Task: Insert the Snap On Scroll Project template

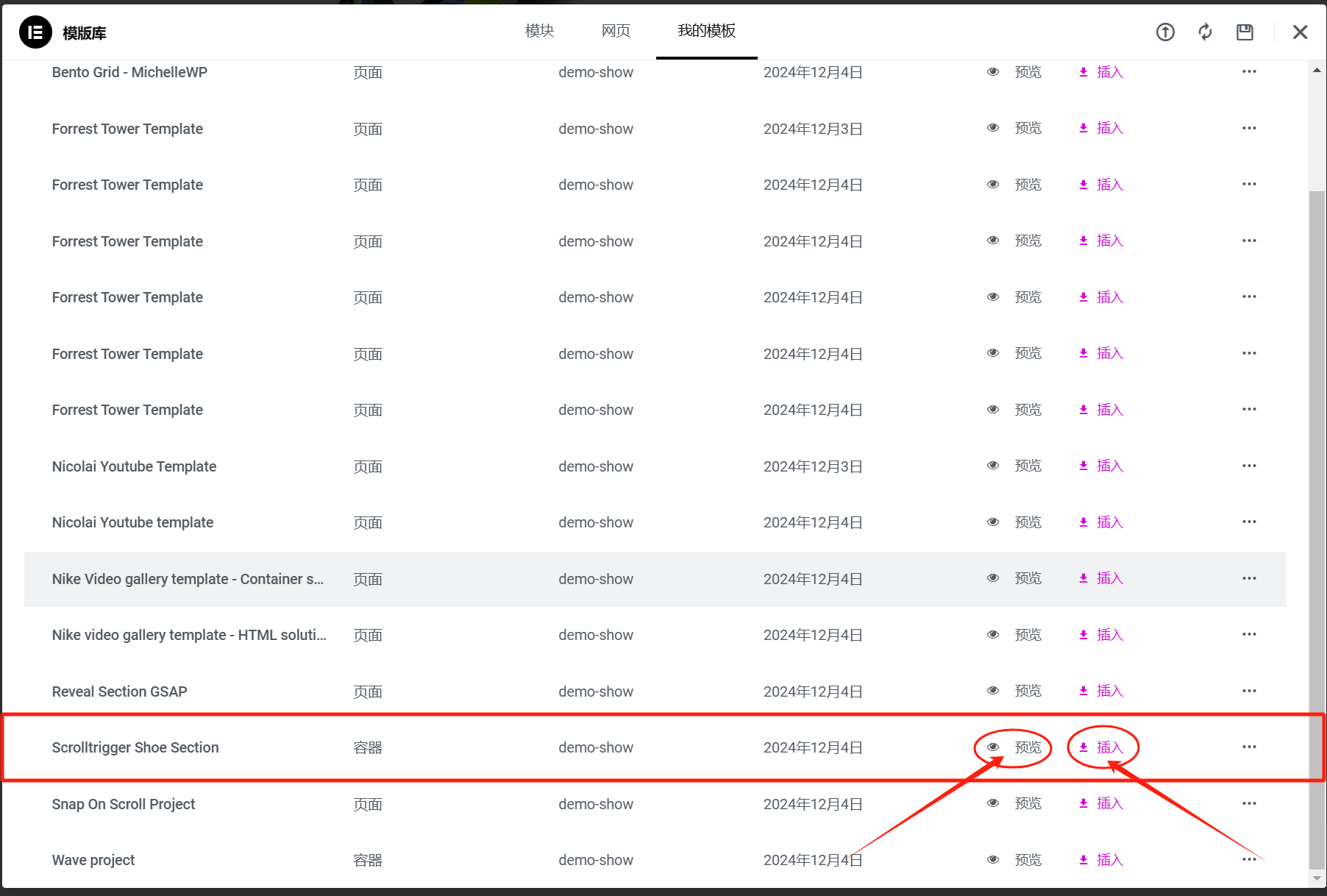Action: [x=1102, y=803]
